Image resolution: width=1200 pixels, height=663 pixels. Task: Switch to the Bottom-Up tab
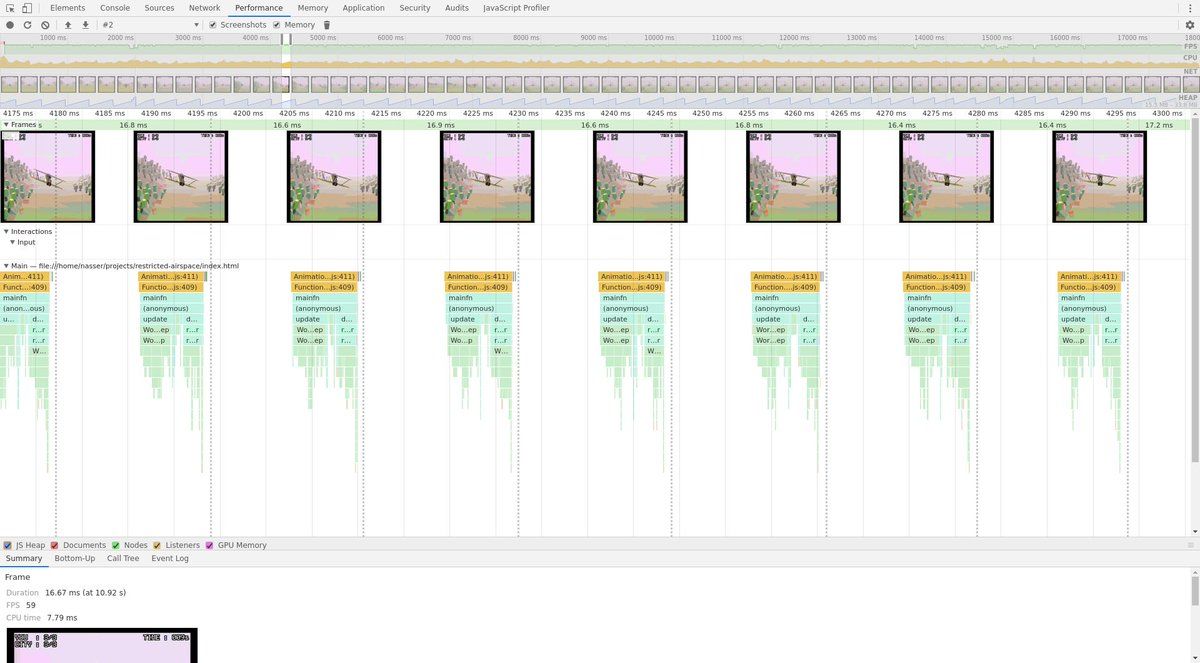click(75, 559)
